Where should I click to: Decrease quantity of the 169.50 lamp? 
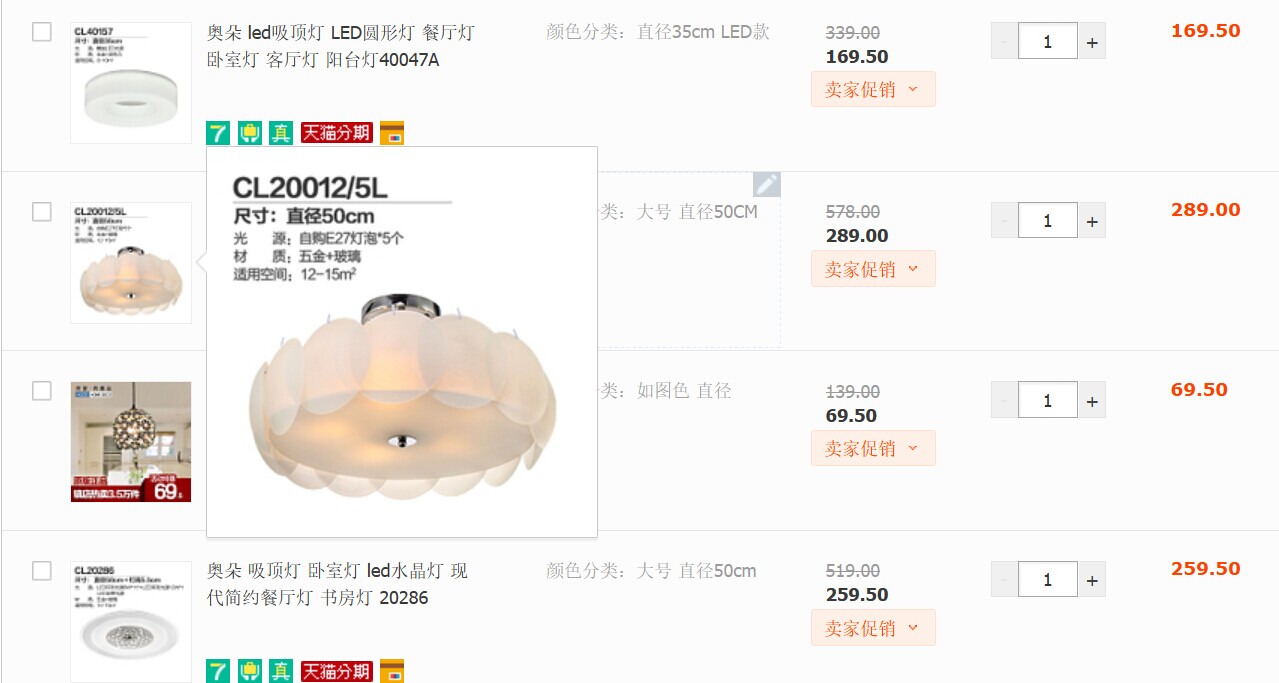[1005, 41]
